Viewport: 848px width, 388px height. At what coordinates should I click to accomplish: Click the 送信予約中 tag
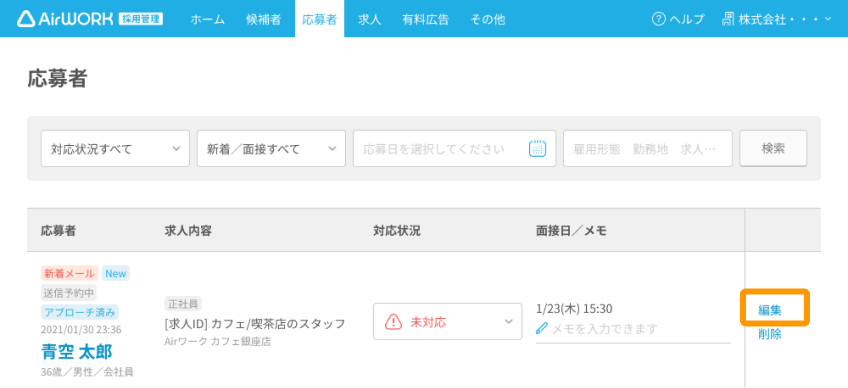click(69, 293)
